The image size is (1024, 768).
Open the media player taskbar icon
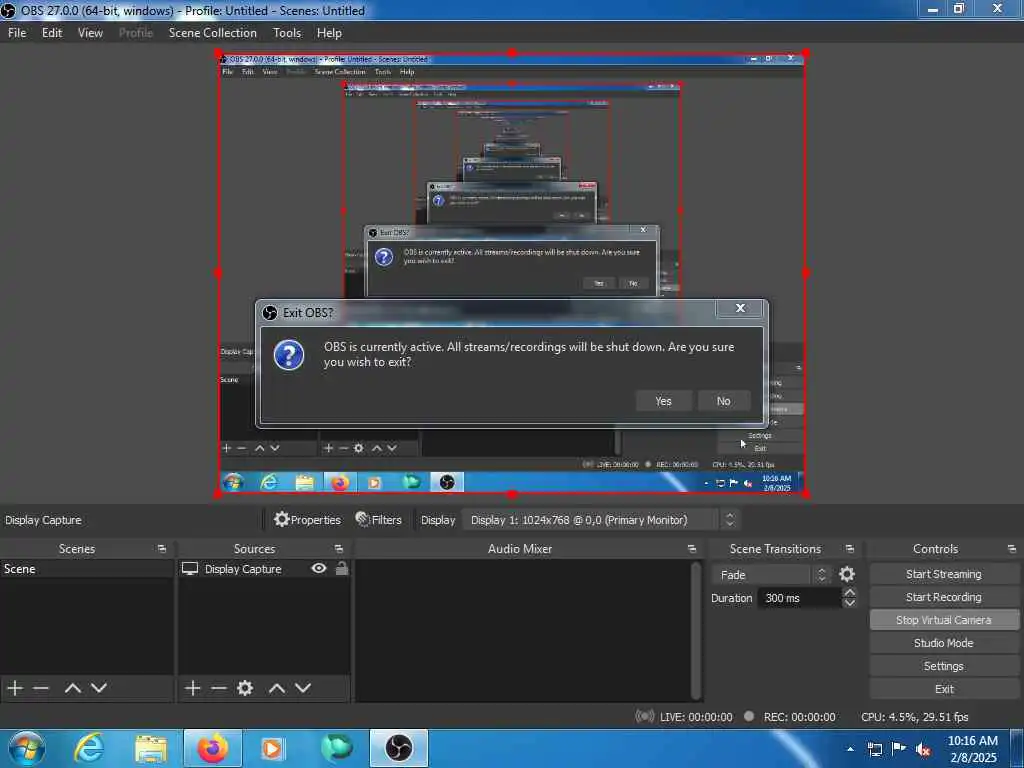(x=272, y=748)
